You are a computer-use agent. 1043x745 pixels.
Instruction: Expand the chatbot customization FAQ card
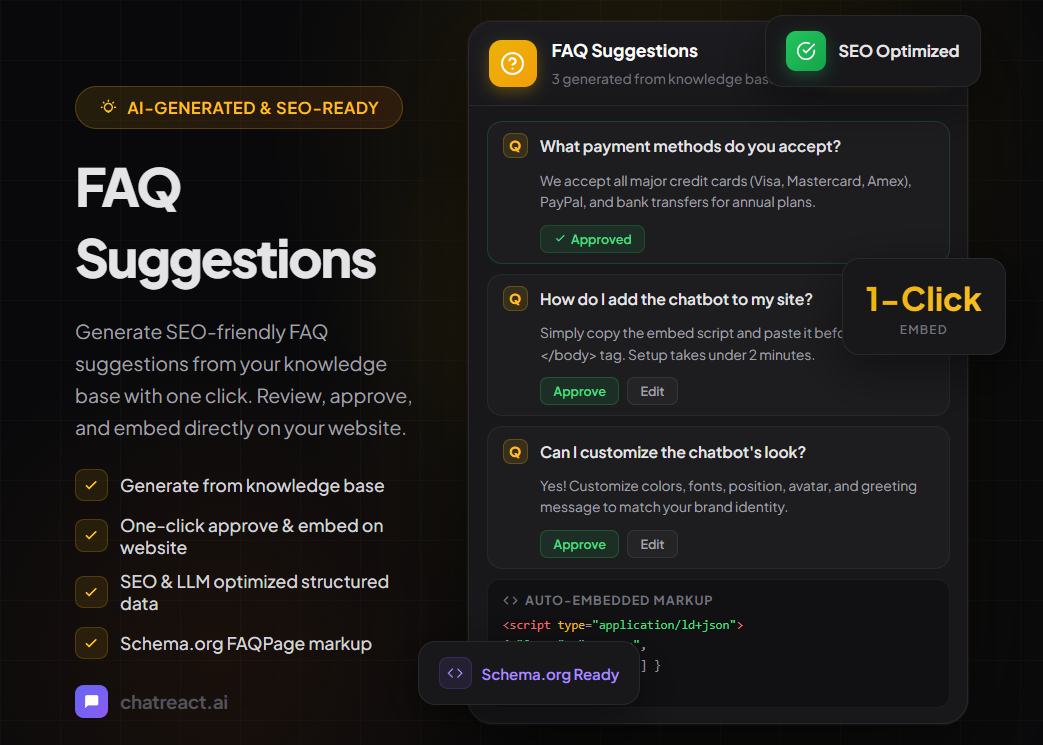(x=718, y=495)
